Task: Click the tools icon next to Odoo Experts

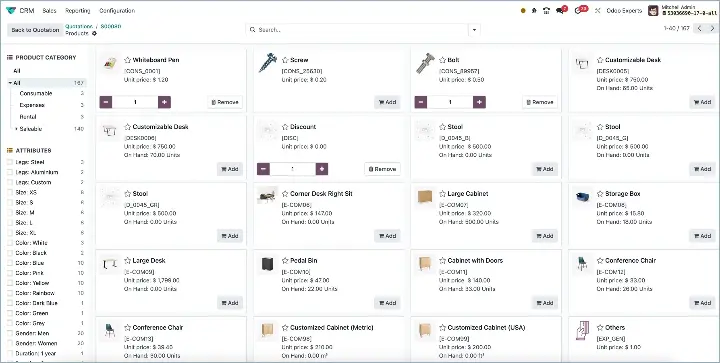Action: [x=597, y=11]
